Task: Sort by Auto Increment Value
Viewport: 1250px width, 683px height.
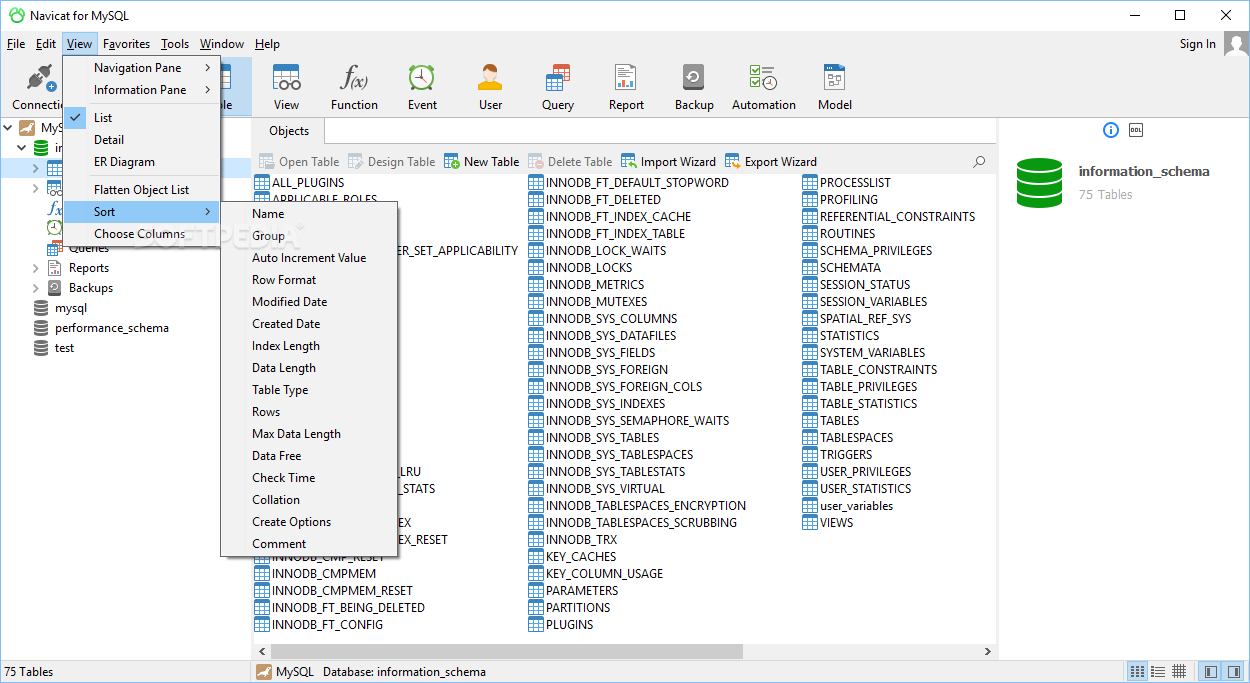Action: tap(309, 258)
